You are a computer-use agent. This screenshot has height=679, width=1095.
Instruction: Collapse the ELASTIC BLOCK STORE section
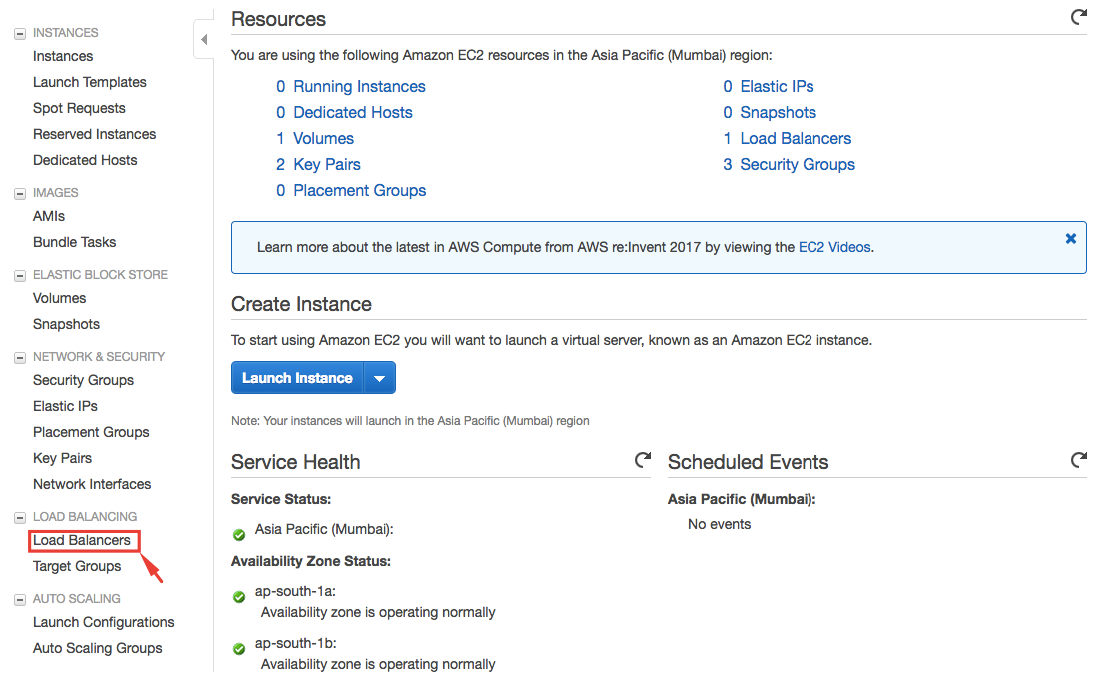point(20,275)
